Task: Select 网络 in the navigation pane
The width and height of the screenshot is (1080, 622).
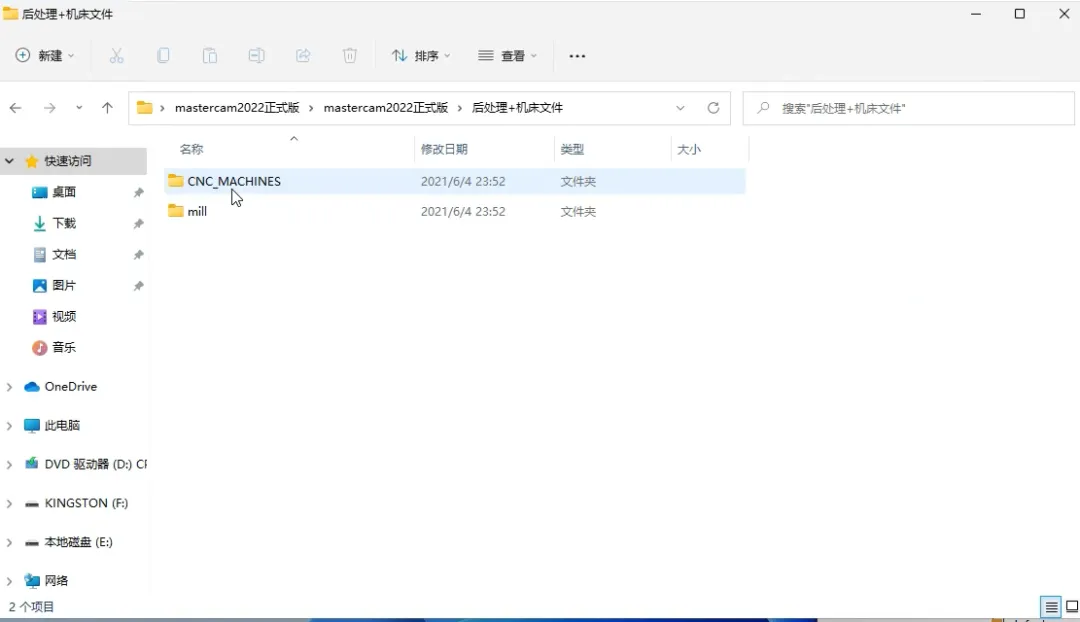Action: (56, 581)
